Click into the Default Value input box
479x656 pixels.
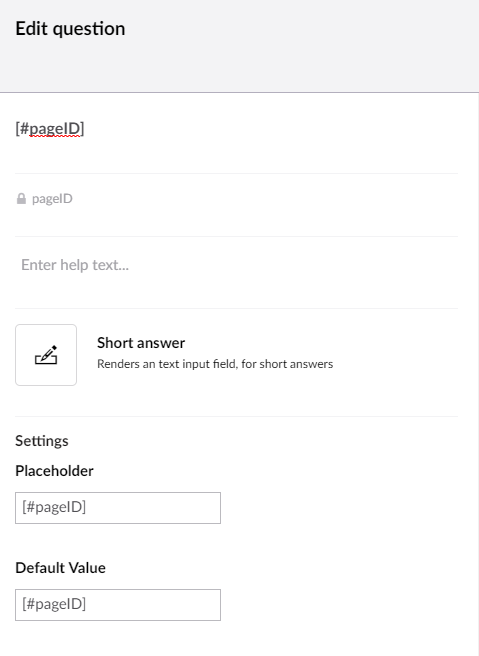[118, 605]
